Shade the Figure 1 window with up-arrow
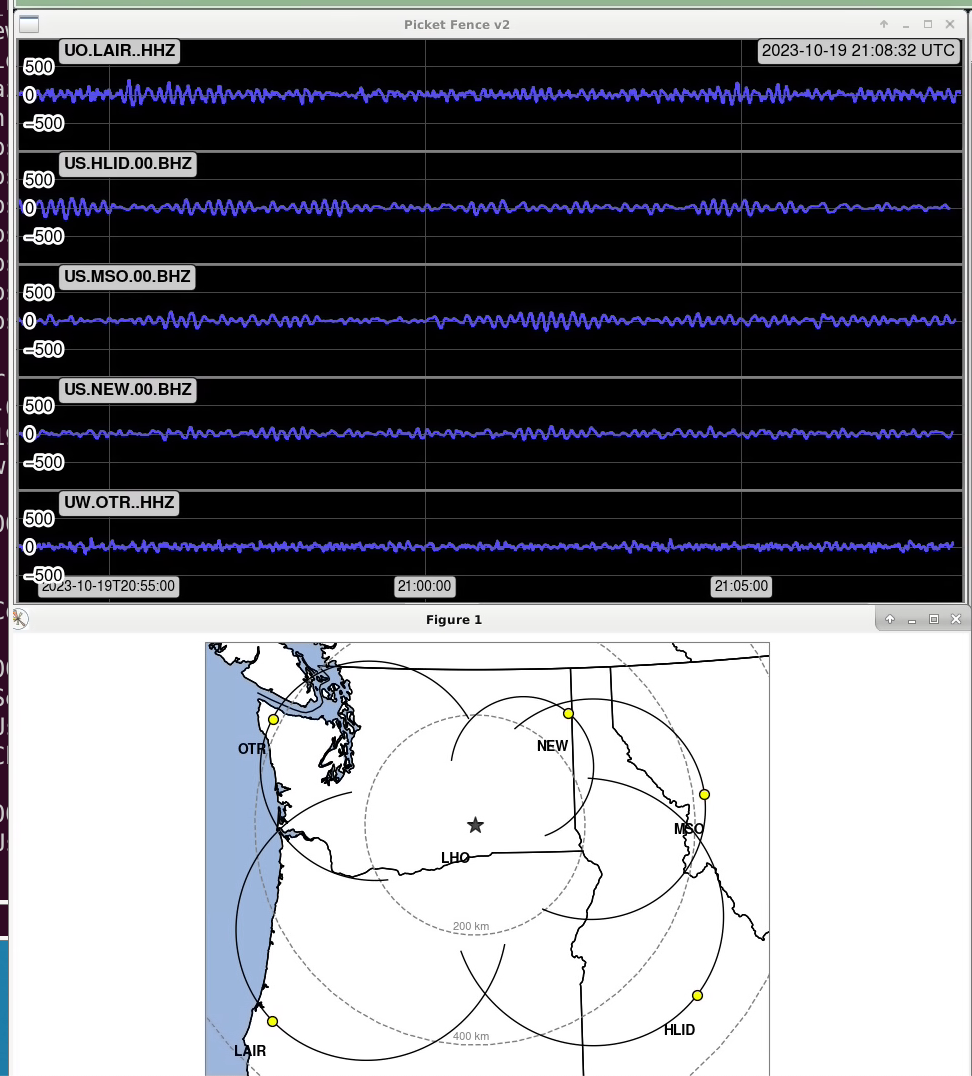The height and width of the screenshot is (1076, 972). tap(890, 619)
